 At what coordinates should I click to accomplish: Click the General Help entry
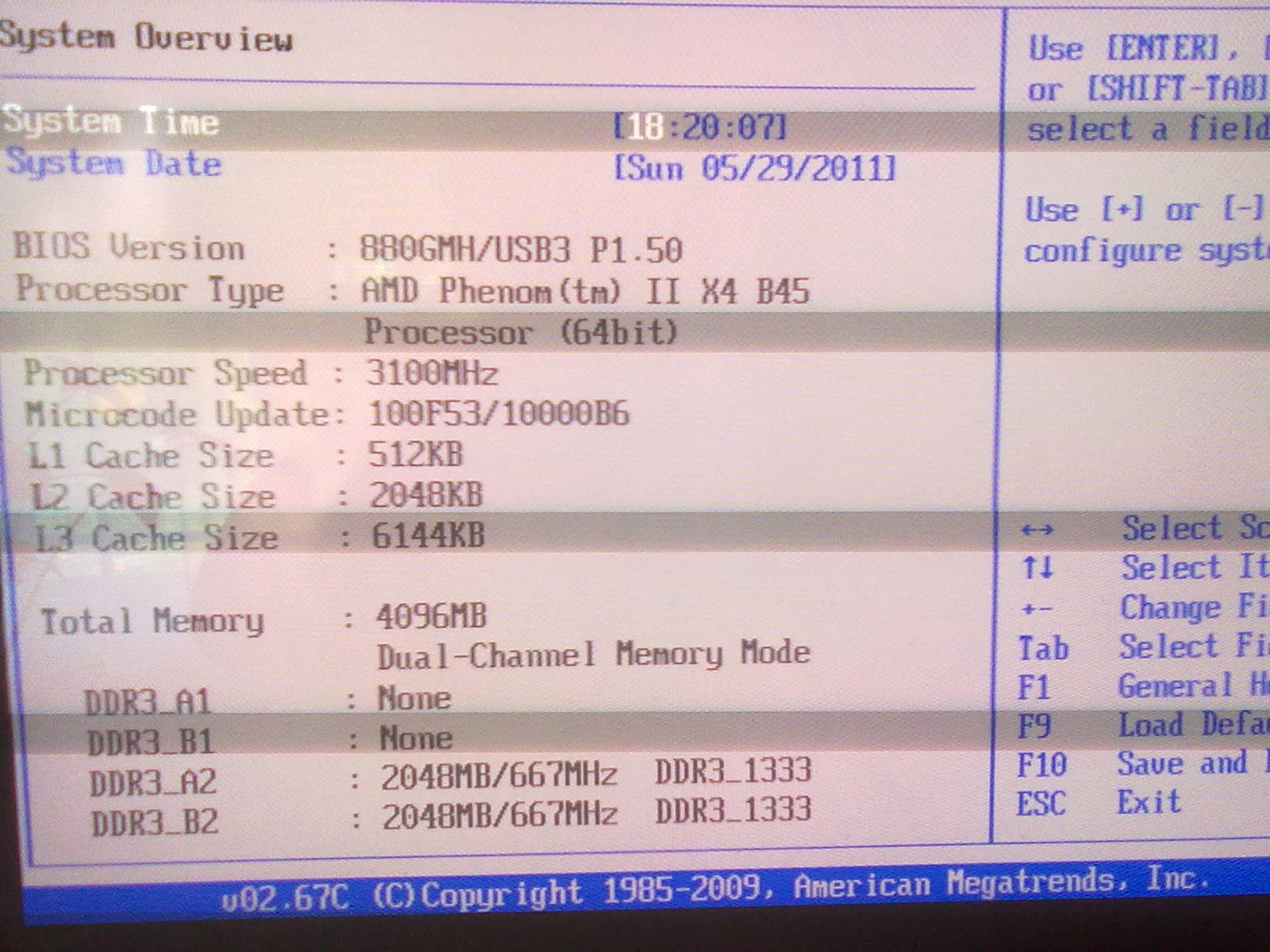click(1194, 685)
